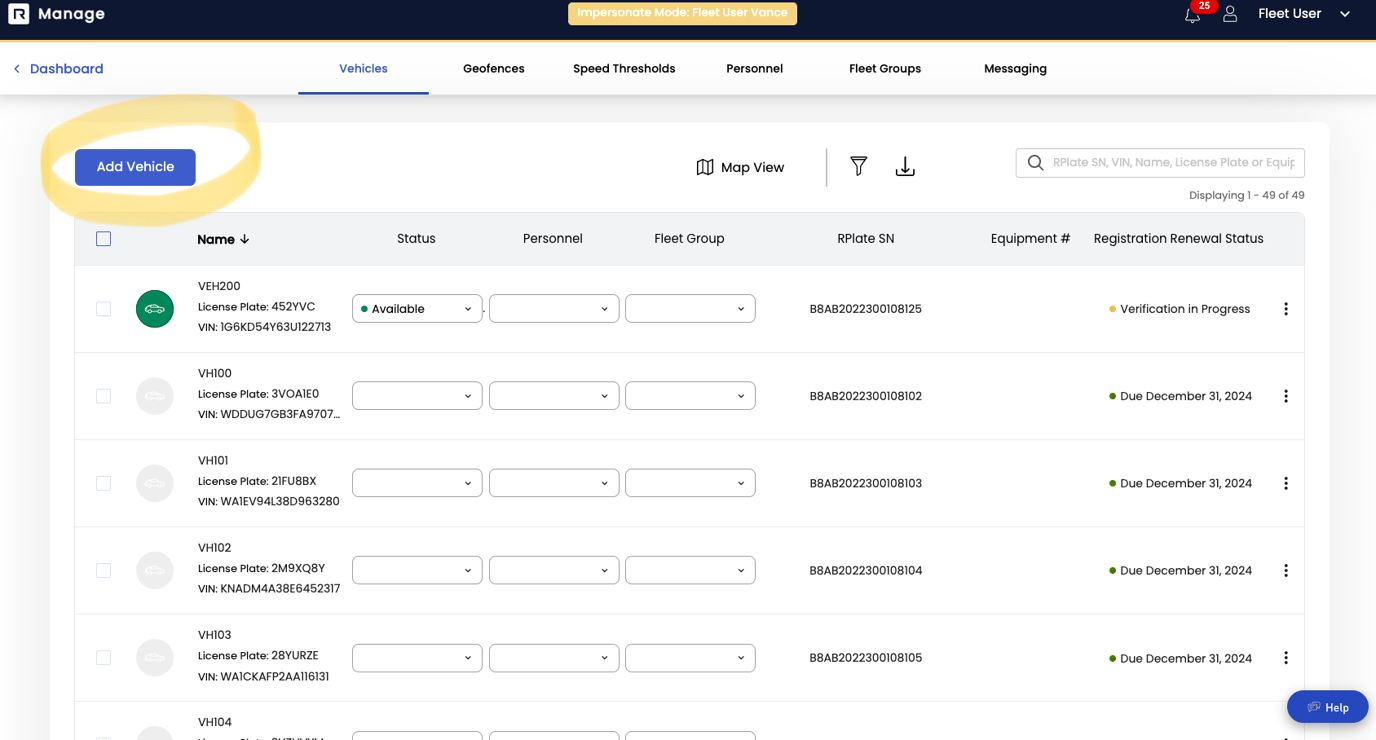Screen dimensions: 1376x740
Task: Open the filter funnel icon
Action: tap(858, 167)
